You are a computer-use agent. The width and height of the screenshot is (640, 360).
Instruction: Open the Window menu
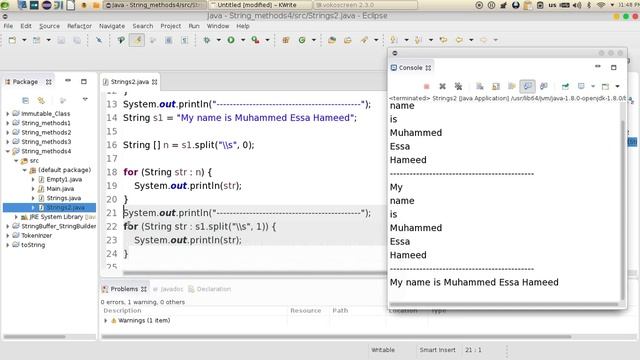point(218,26)
